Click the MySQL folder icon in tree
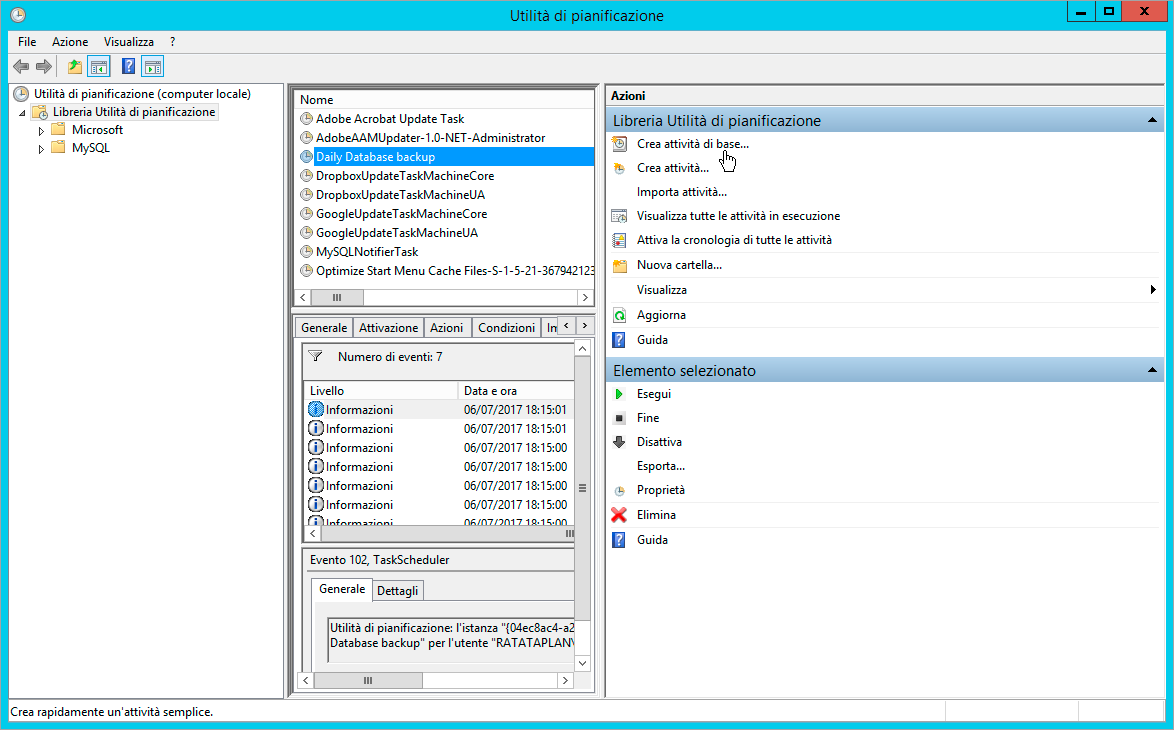 tap(58, 147)
